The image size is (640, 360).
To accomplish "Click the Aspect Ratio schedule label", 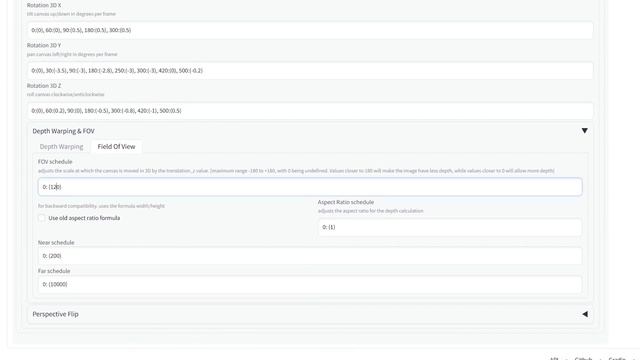I will (346, 202).
